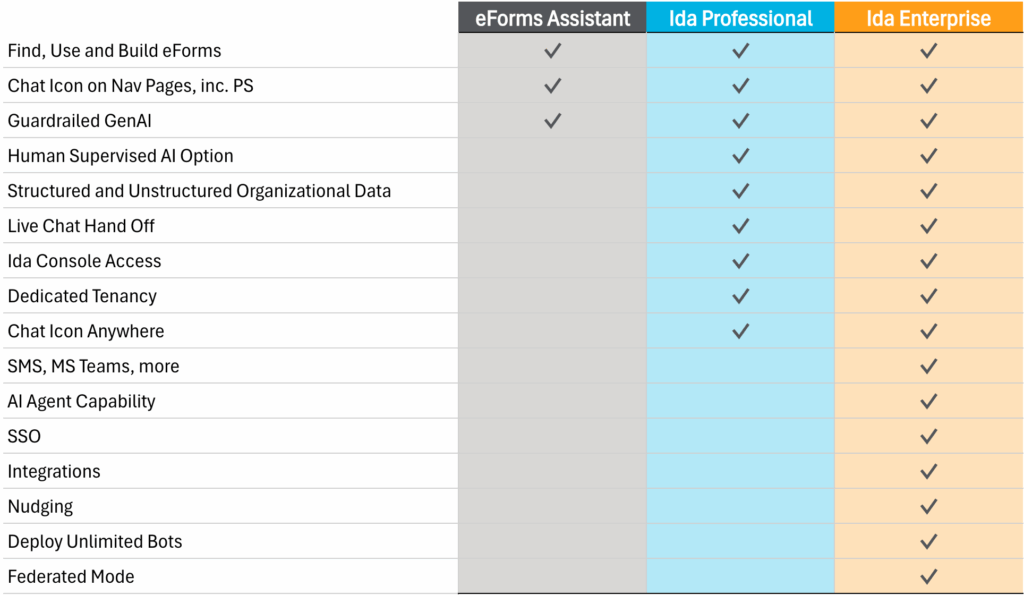
Task: Select the Ida Enterprise column header
Action: tap(929, 18)
